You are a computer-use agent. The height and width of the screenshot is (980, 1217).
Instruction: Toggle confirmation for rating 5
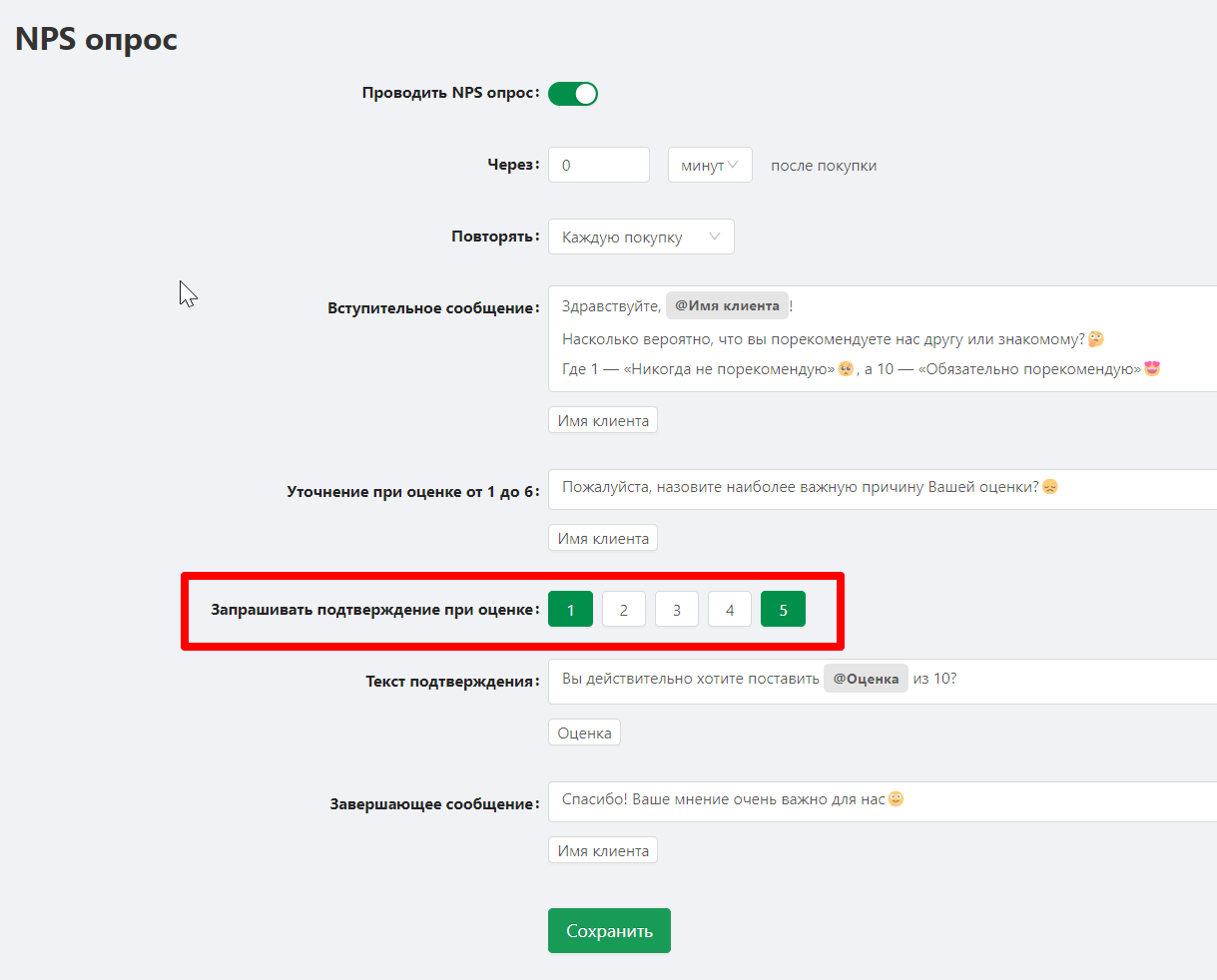(x=783, y=610)
